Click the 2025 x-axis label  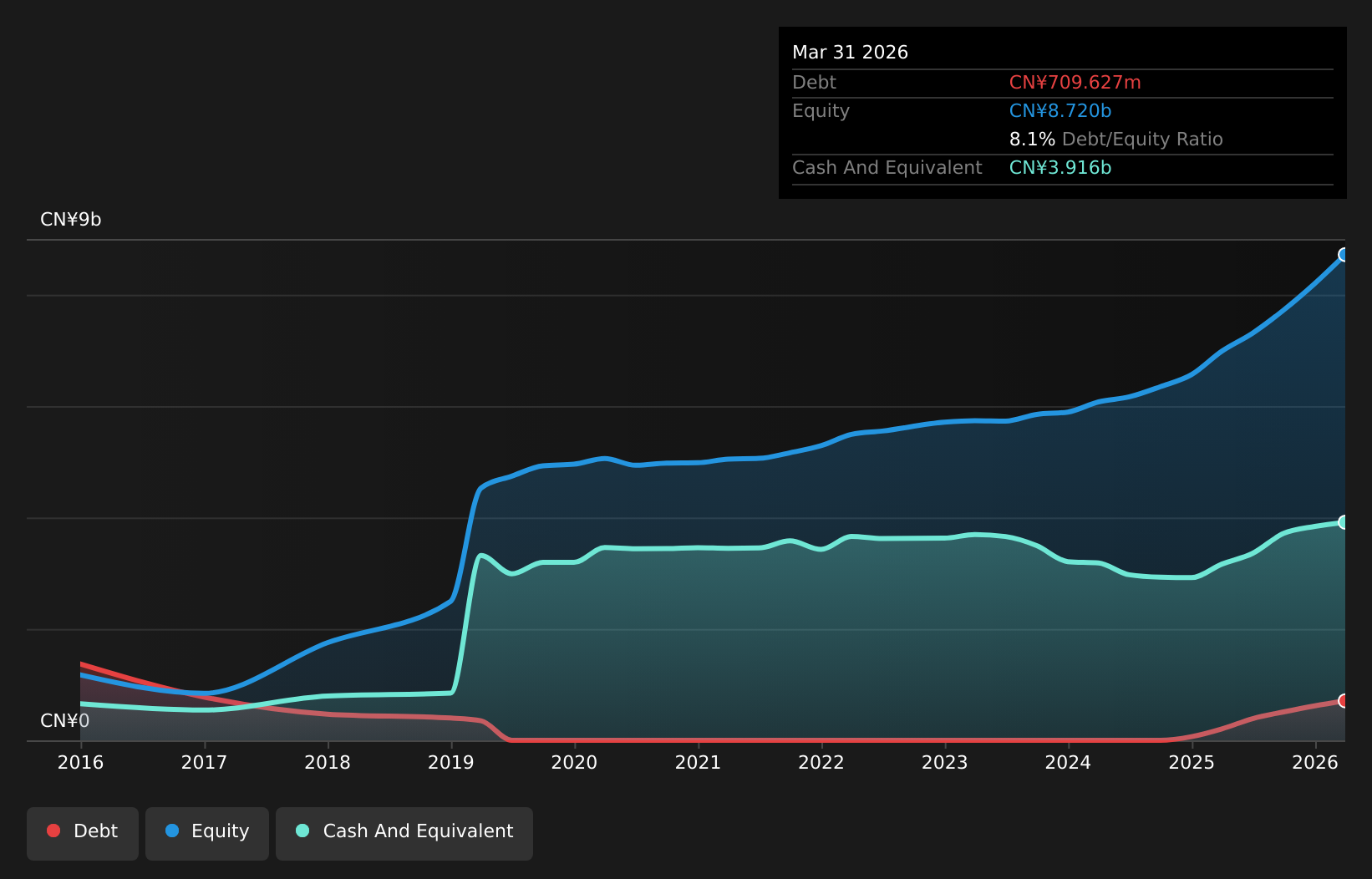1192,763
